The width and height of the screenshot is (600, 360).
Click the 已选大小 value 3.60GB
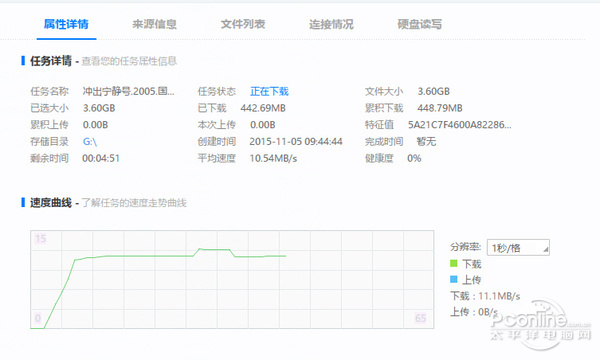[99, 108]
